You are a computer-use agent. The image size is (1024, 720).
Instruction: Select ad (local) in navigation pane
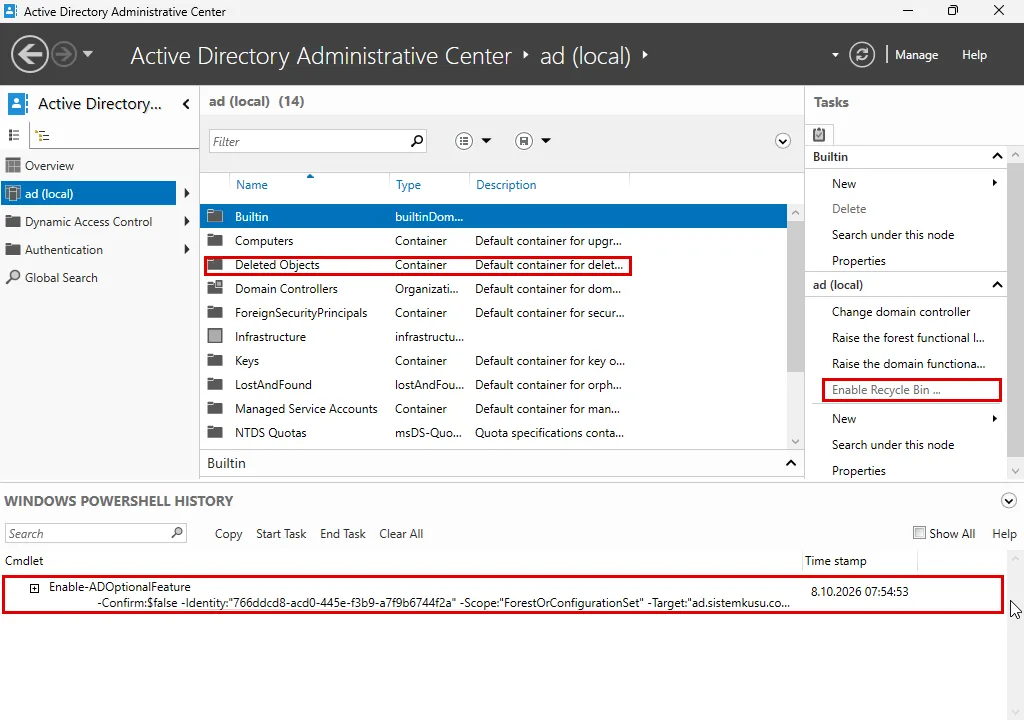[88, 193]
